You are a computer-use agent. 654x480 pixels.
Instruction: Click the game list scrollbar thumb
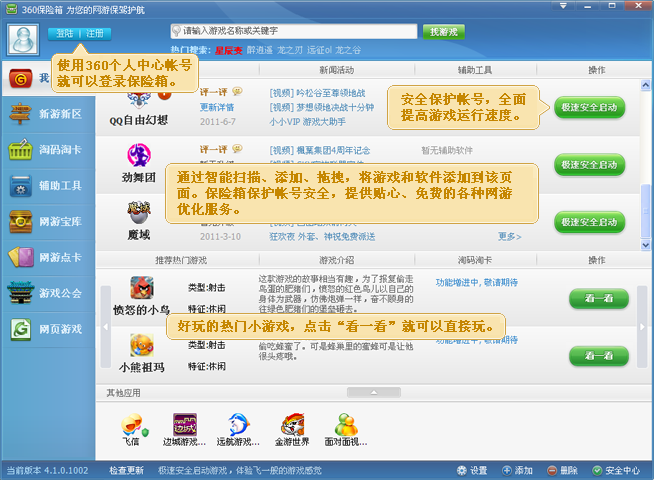pyautogui.click(x=645, y=211)
